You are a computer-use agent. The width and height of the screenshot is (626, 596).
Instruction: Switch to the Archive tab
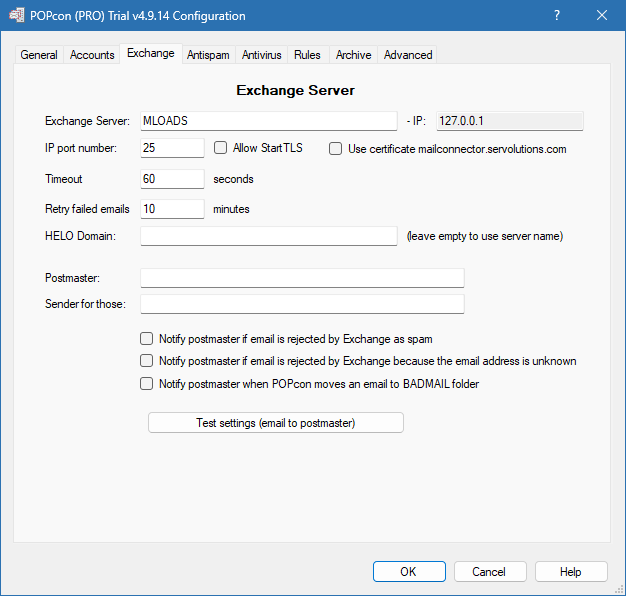coord(353,55)
